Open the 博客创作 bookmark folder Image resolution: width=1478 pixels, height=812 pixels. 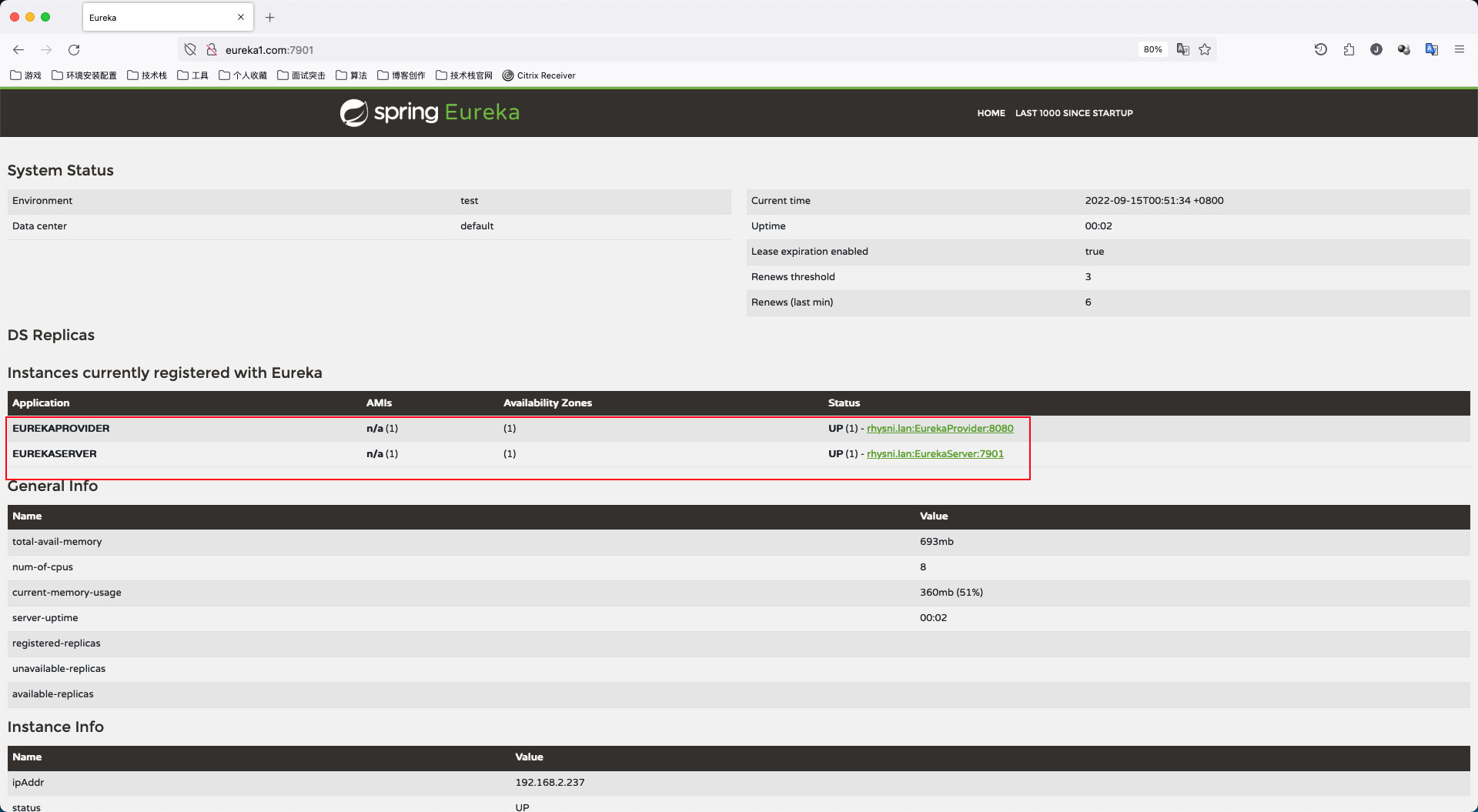[x=401, y=75]
